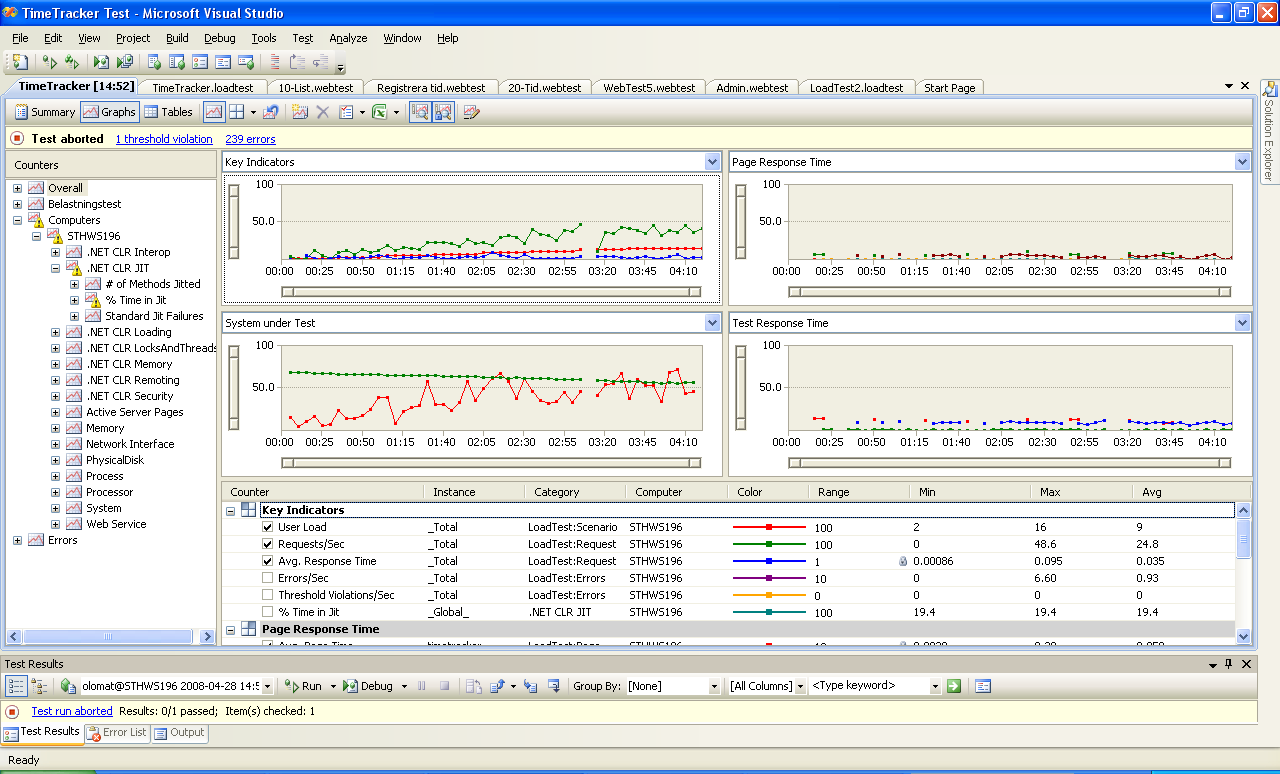Check the % Time in Jit counter
The image size is (1280, 774).
[x=267, y=612]
